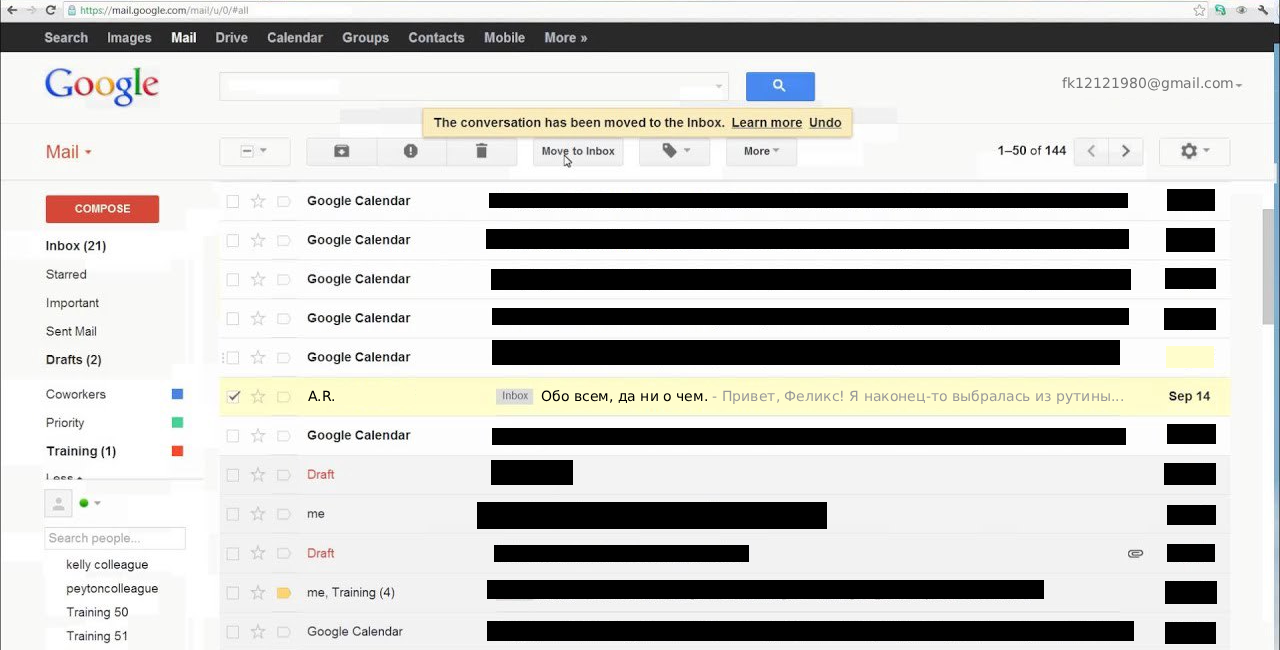This screenshot has width=1280, height=650.
Task: Open the Labels dropdown
Action: tap(674, 151)
